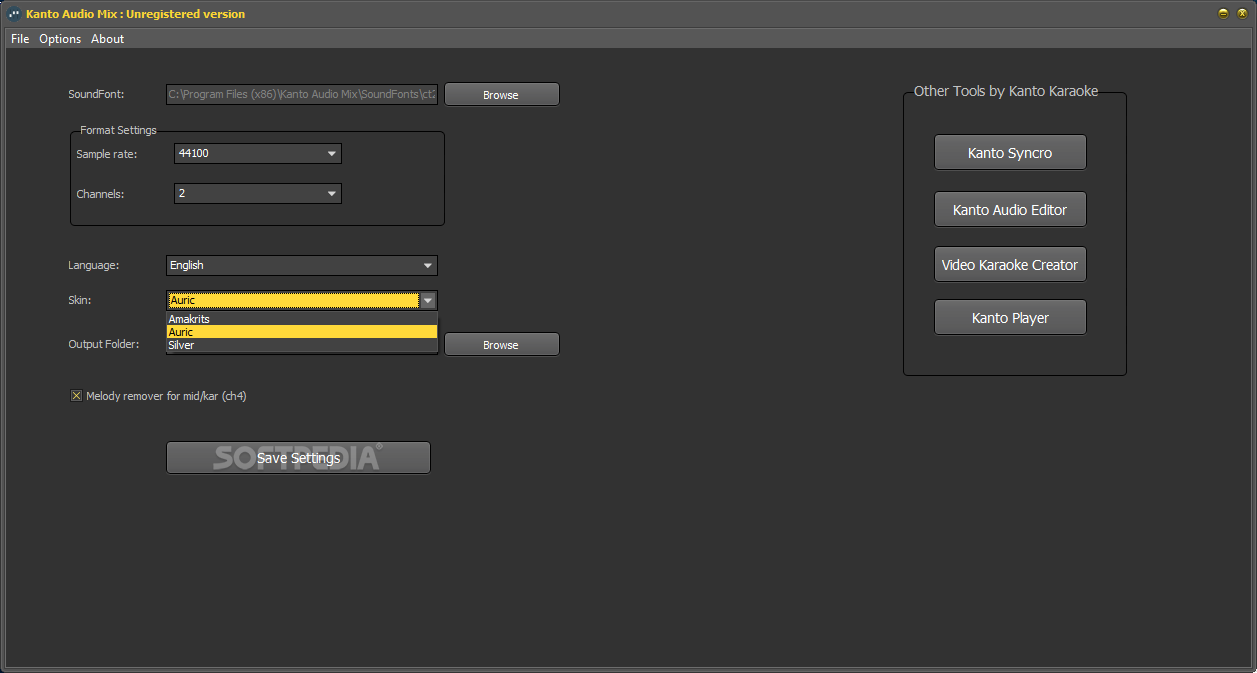Select the Amakrits skin option
This screenshot has width=1257, height=673.
pos(302,319)
